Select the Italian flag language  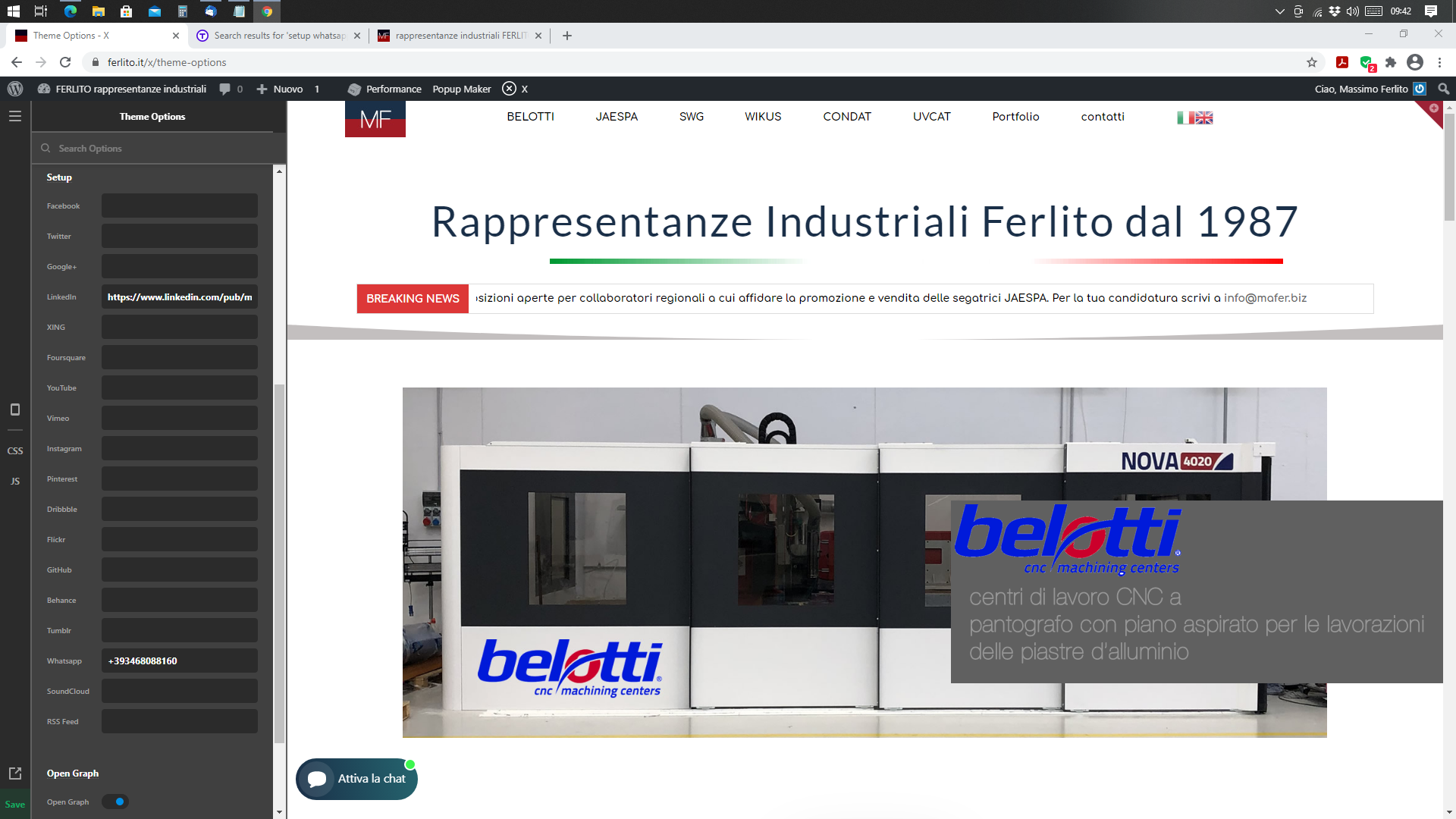pos(1185,118)
